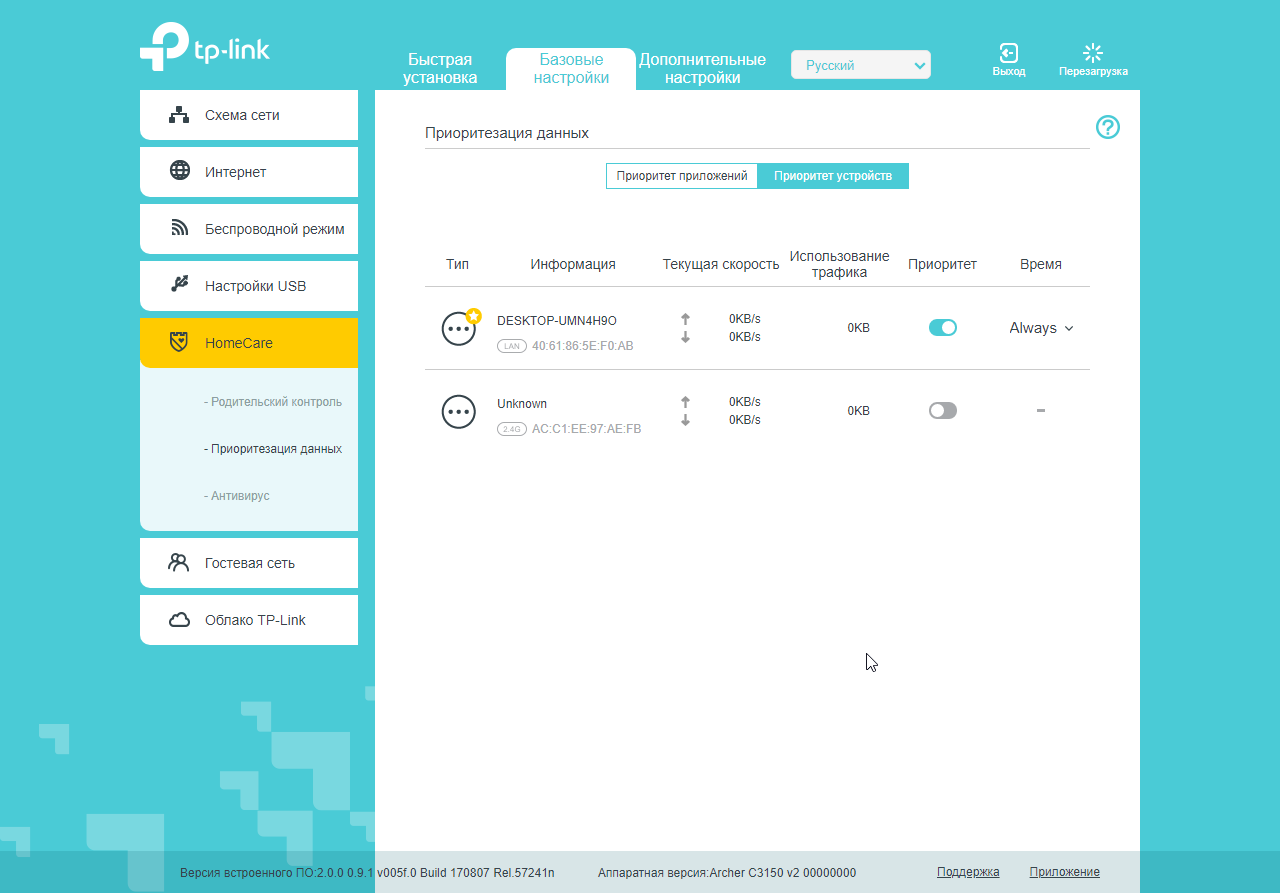Viewport: 1280px width, 893px height.
Task: Click the wireless signal icon
Action: pos(180,228)
